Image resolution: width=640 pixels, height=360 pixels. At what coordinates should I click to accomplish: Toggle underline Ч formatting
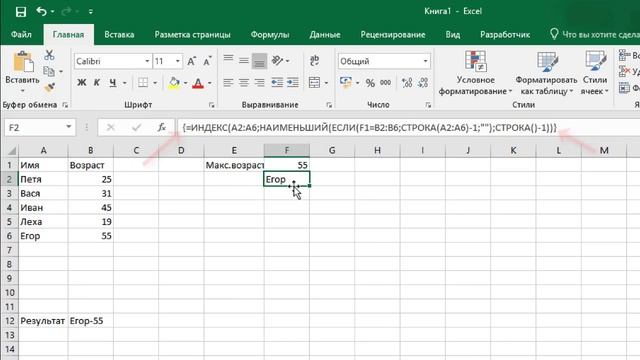pos(113,83)
